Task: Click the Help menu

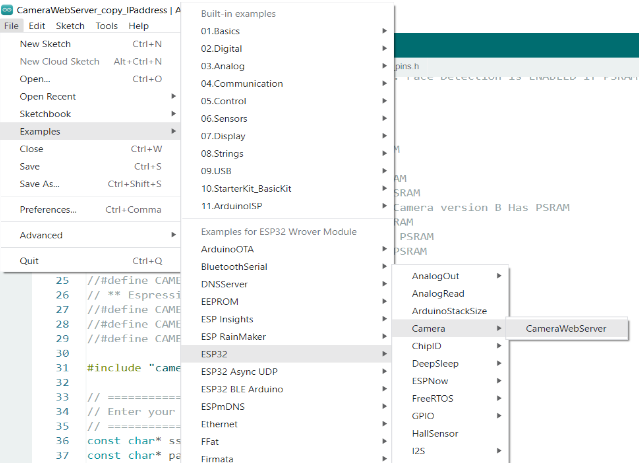Action: pos(139,26)
